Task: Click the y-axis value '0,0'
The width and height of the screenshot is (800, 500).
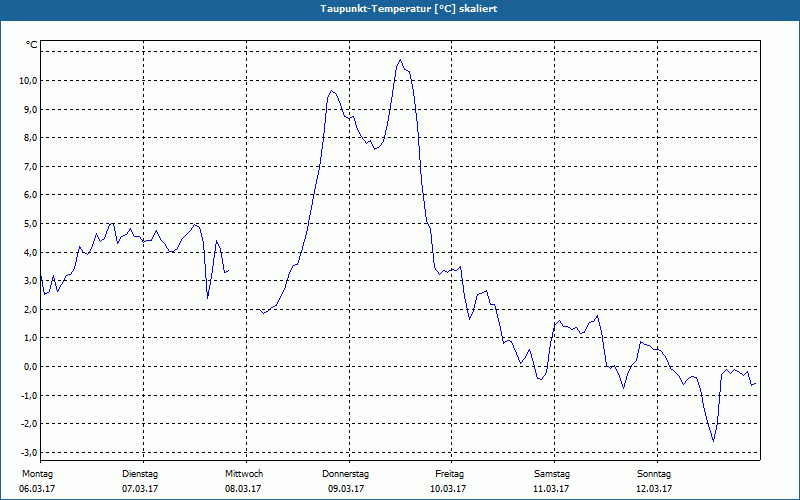Action: pos(30,367)
